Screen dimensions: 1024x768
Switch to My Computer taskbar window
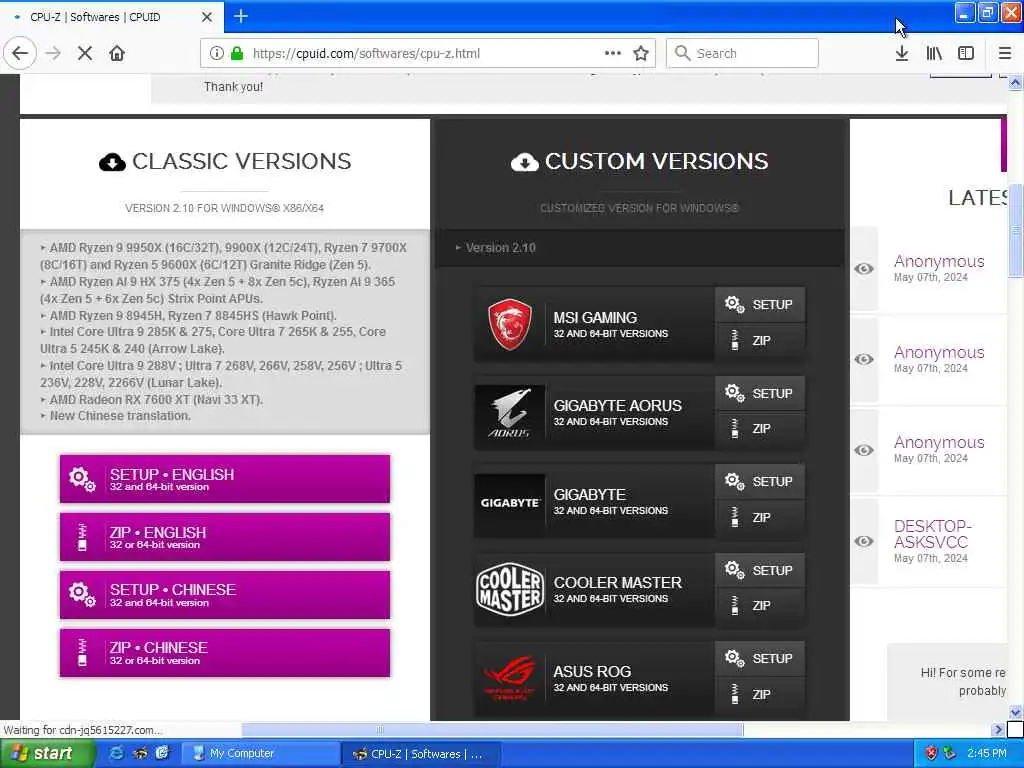click(x=259, y=754)
